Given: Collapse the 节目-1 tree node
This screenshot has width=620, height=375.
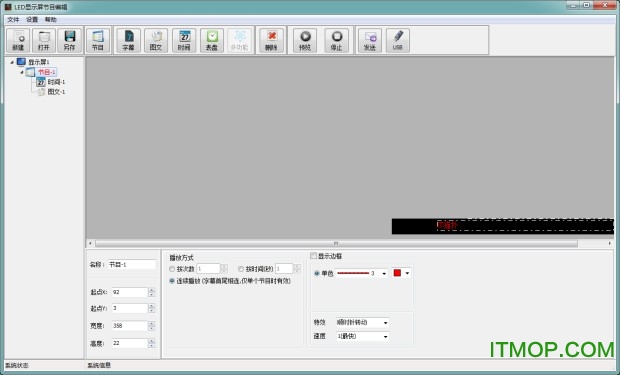Looking at the screenshot, I should 22,72.
